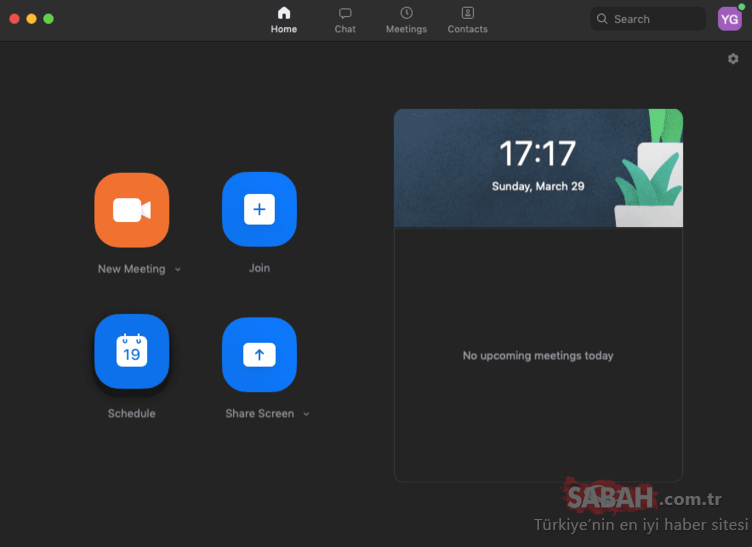752x547 pixels.
Task: Click the No upcoming meetings today text
Action: click(x=538, y=356)
